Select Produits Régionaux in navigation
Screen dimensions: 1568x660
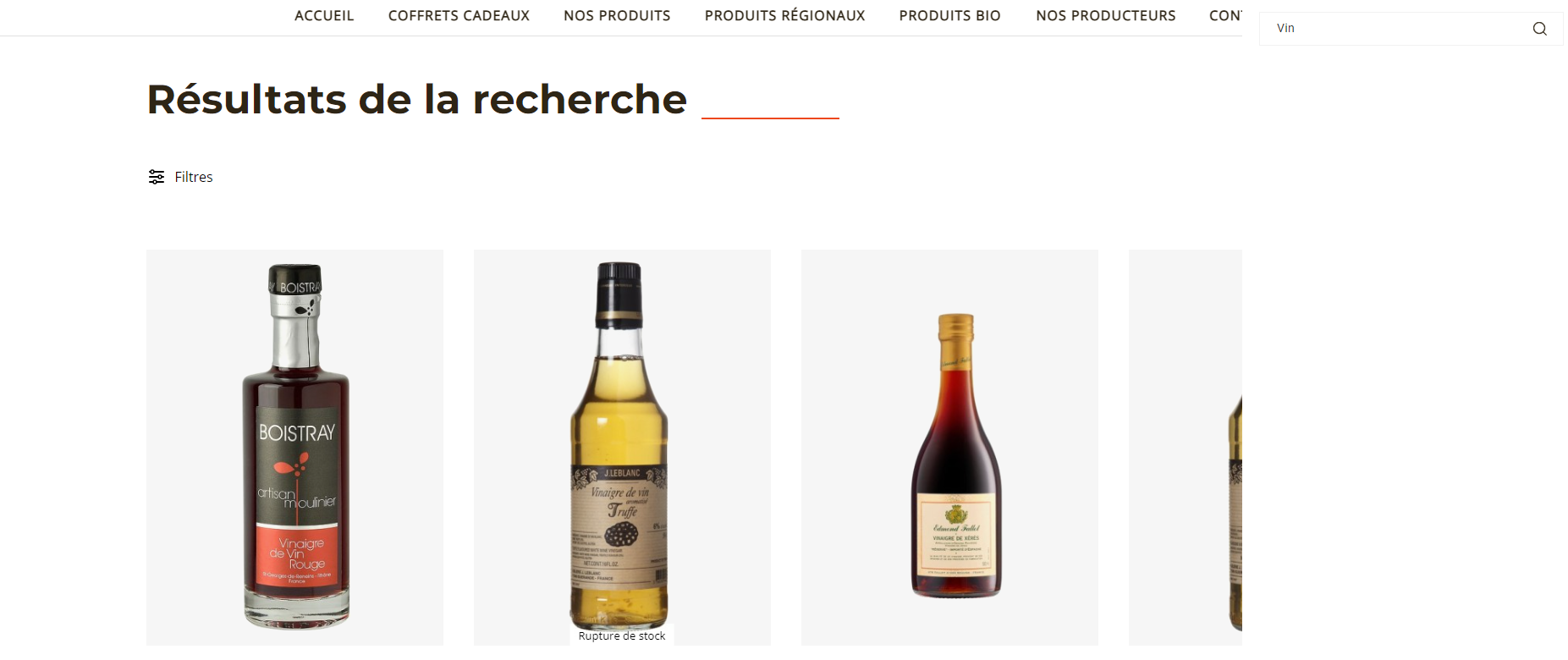(x=784, y=15)
